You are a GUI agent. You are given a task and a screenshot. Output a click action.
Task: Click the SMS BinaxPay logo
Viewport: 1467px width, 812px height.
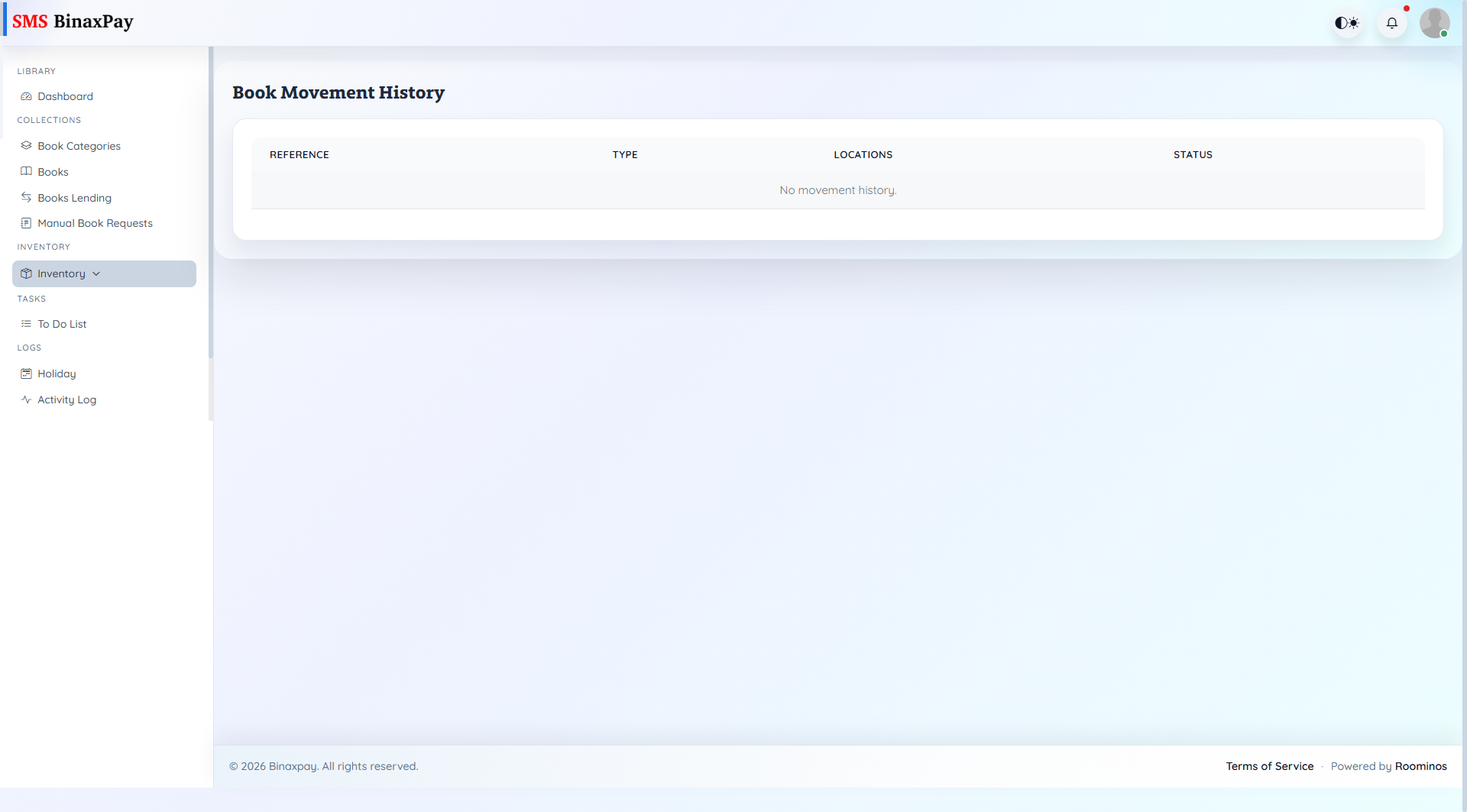click(73, 21)
